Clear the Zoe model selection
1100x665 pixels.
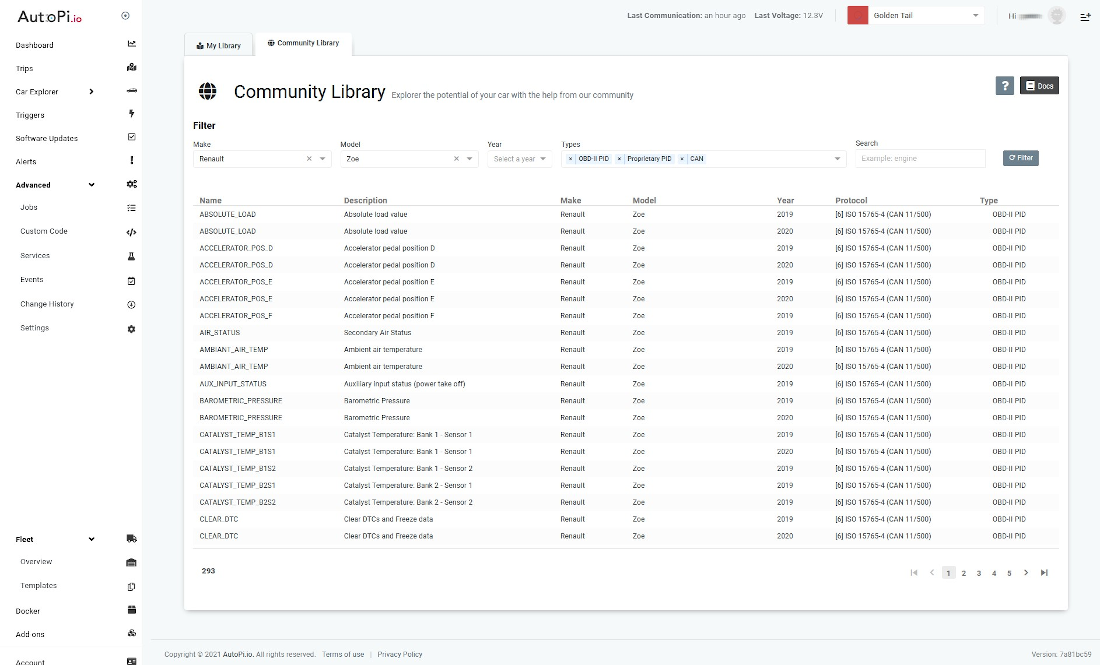[456, 159]
